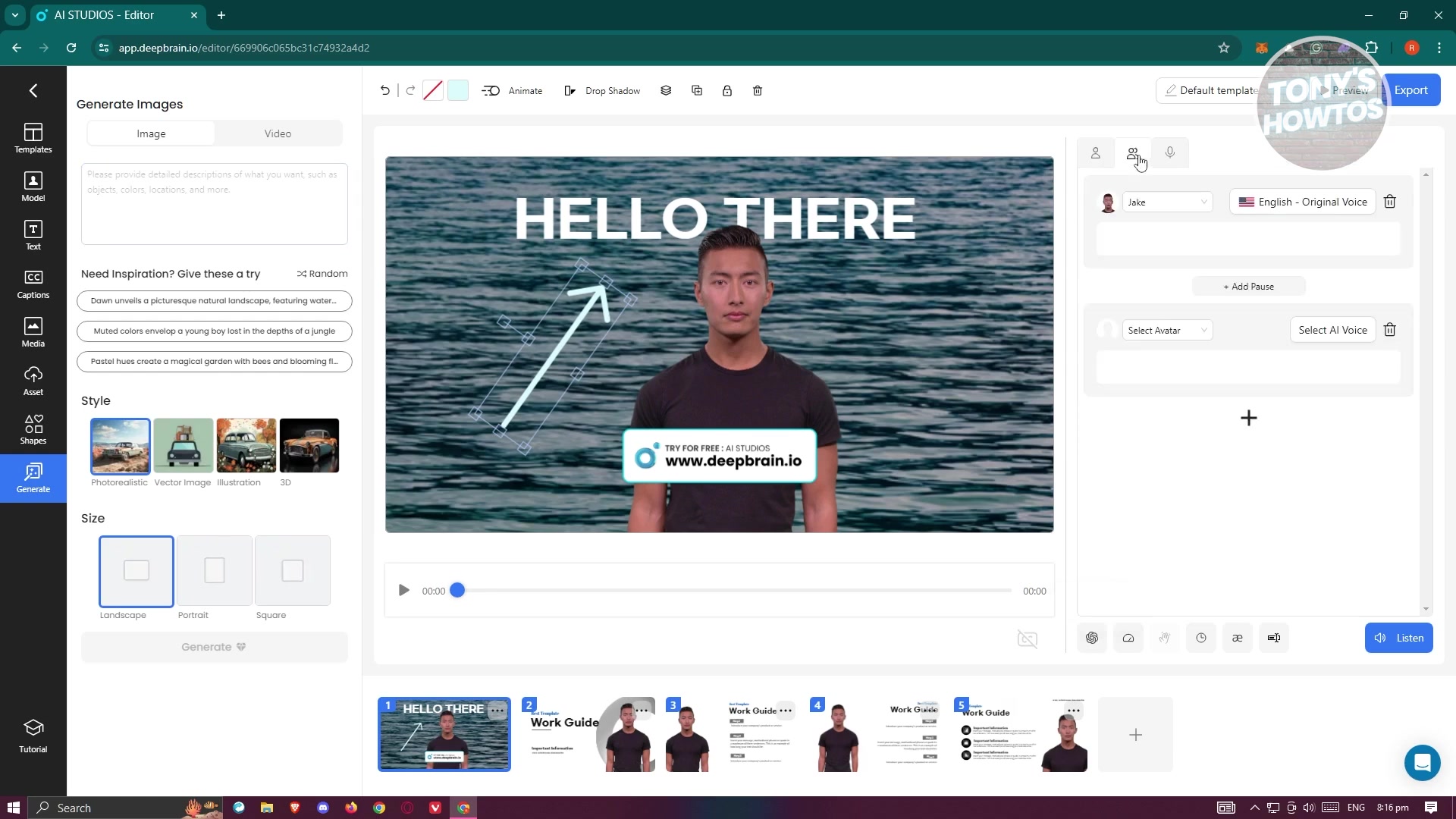Open options menu on slide 1 thumbnail
Viewport: 1456px width, 819px height.
(x=497, y=710)
